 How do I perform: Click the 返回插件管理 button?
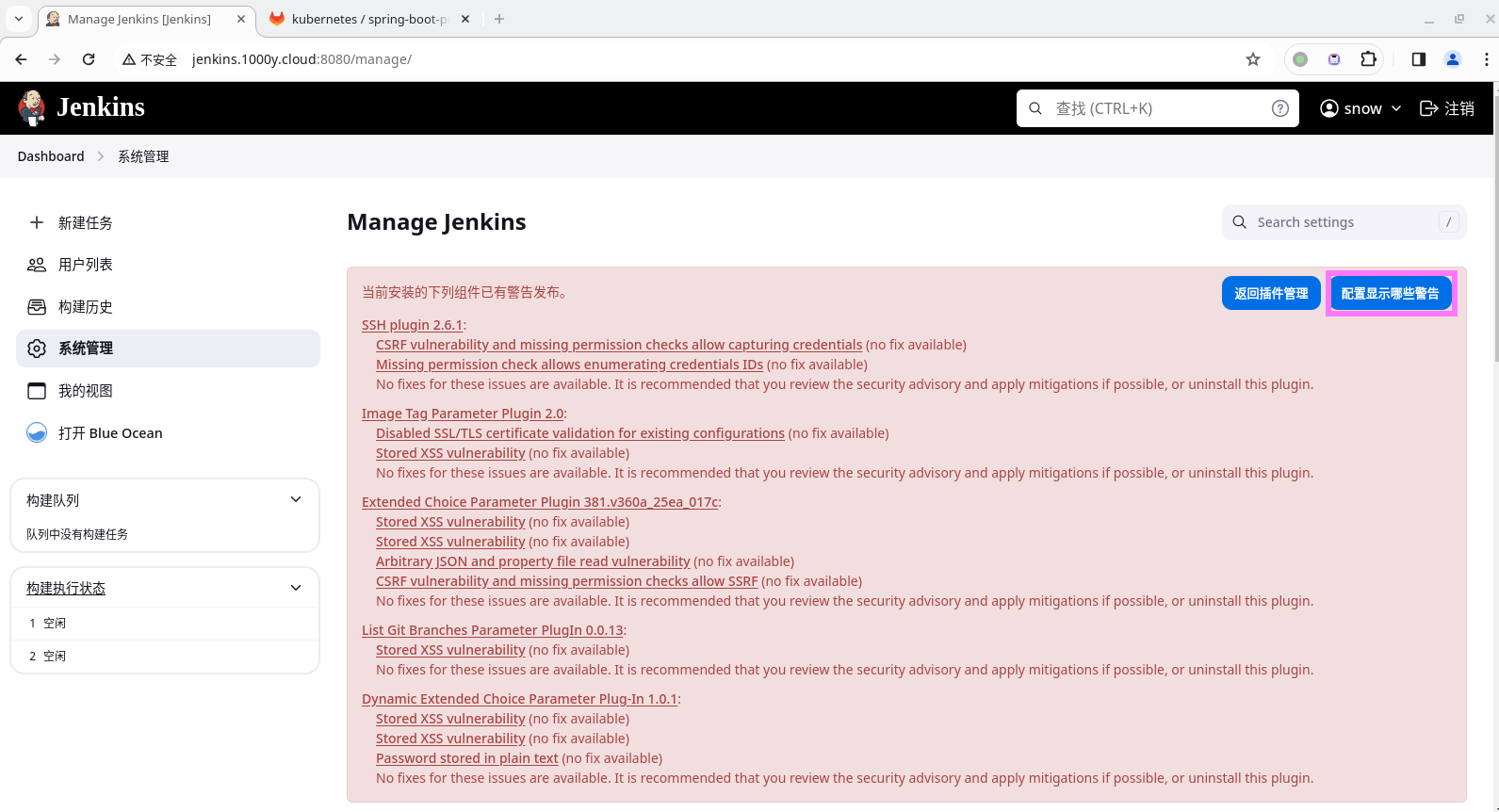1271,293
